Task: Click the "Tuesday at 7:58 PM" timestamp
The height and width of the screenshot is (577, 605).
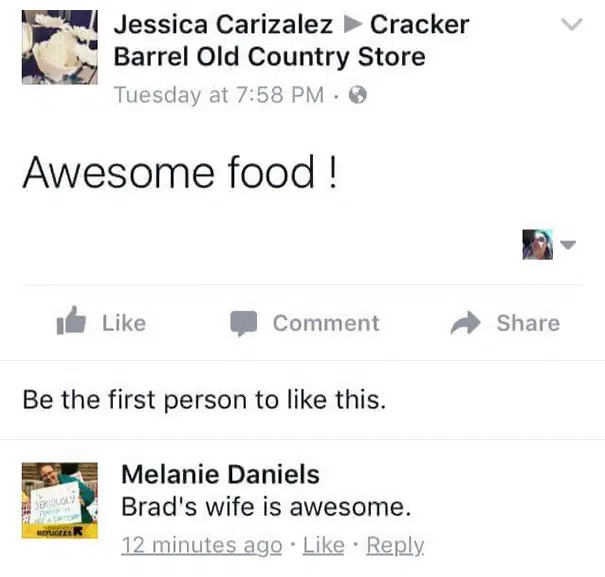Action: point(219,96)
